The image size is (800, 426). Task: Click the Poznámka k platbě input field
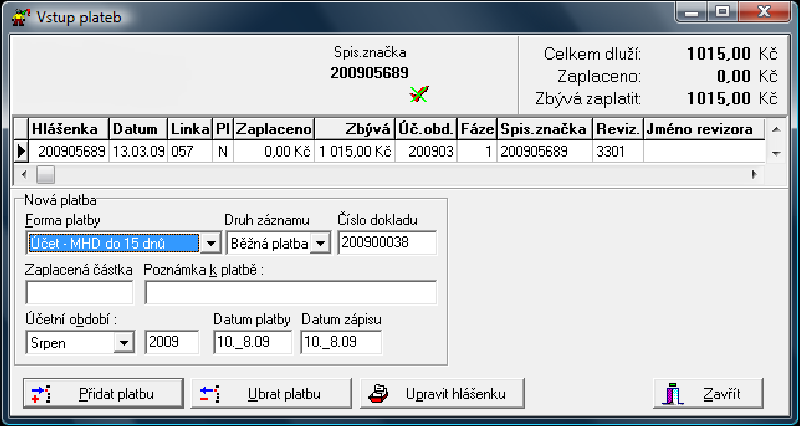[x=291, y=292]
